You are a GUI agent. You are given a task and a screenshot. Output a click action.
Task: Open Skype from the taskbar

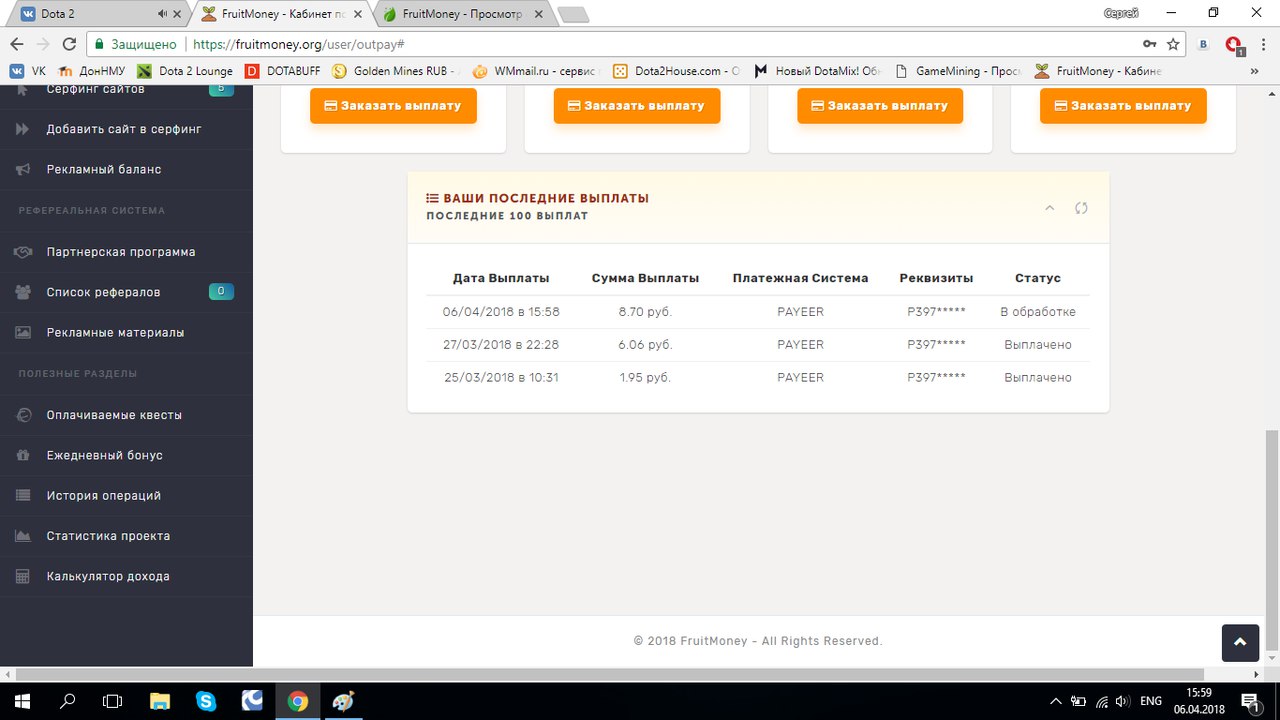206,701
